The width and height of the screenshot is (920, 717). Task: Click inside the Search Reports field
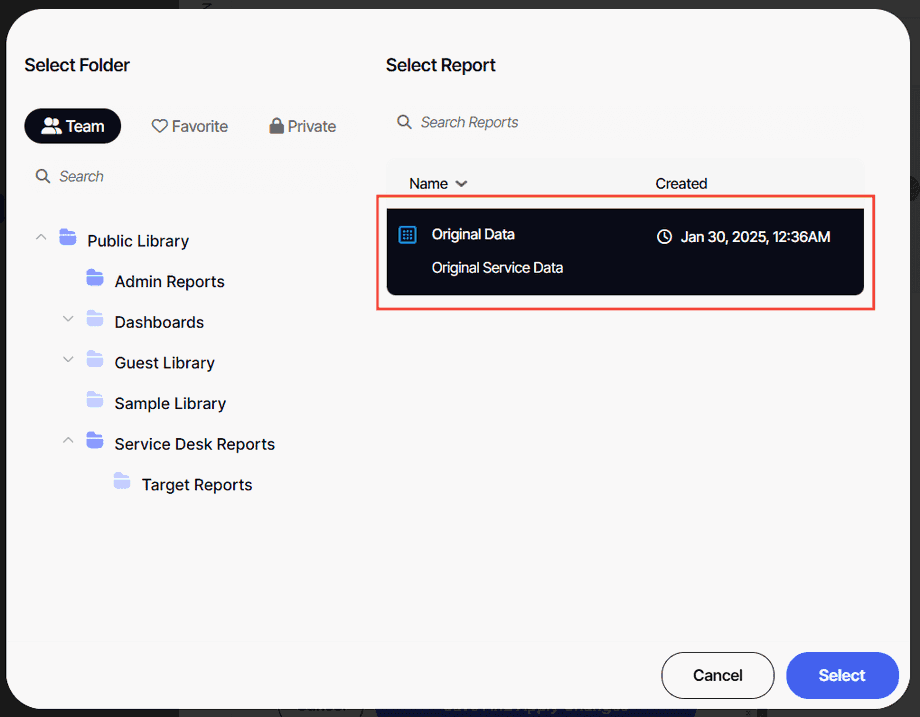tap(470, 121)
